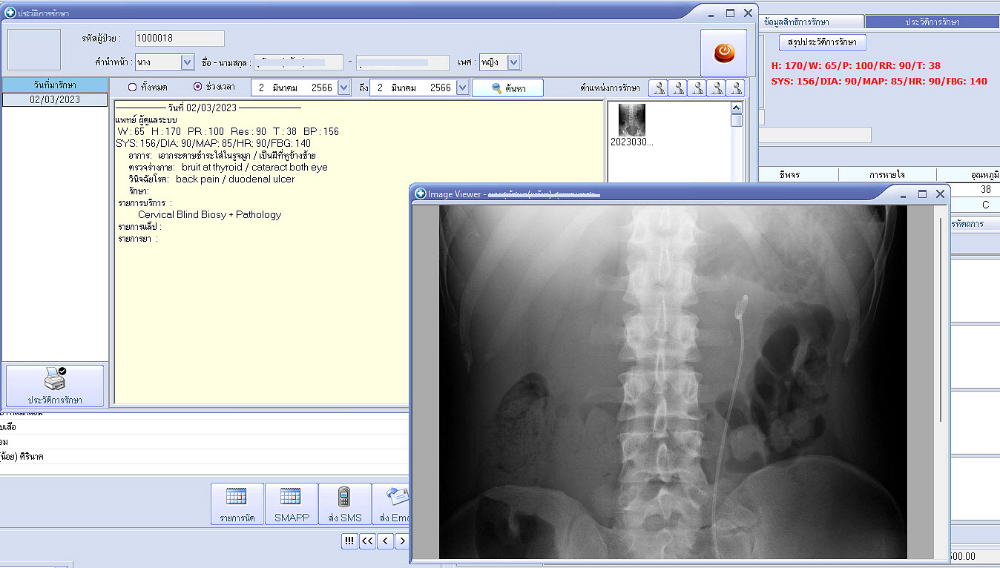Click the temperature cell showing 38
The width and height of the screenshot is (1000, 568).
pyautogui.click(x=975, y=189)
